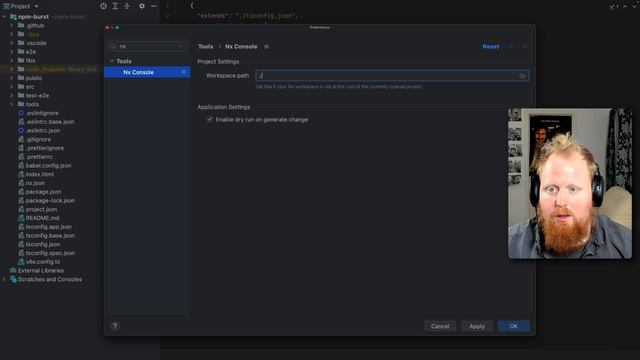640x360 pixels.
Task: Select .eslintrc.base.json file
Action: [x=50, y=122]
